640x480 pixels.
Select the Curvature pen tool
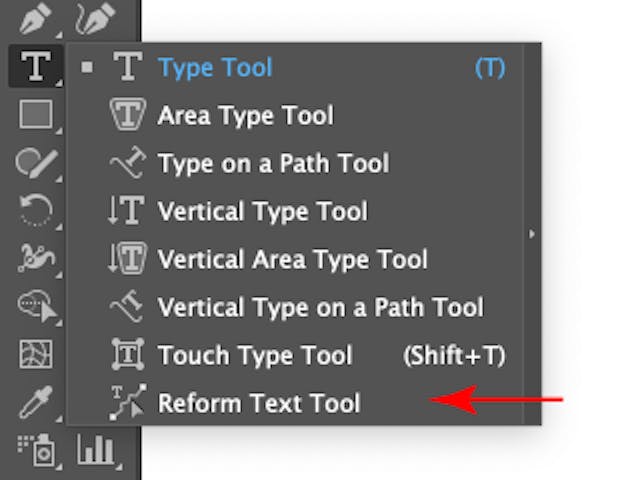coord(94,17)
